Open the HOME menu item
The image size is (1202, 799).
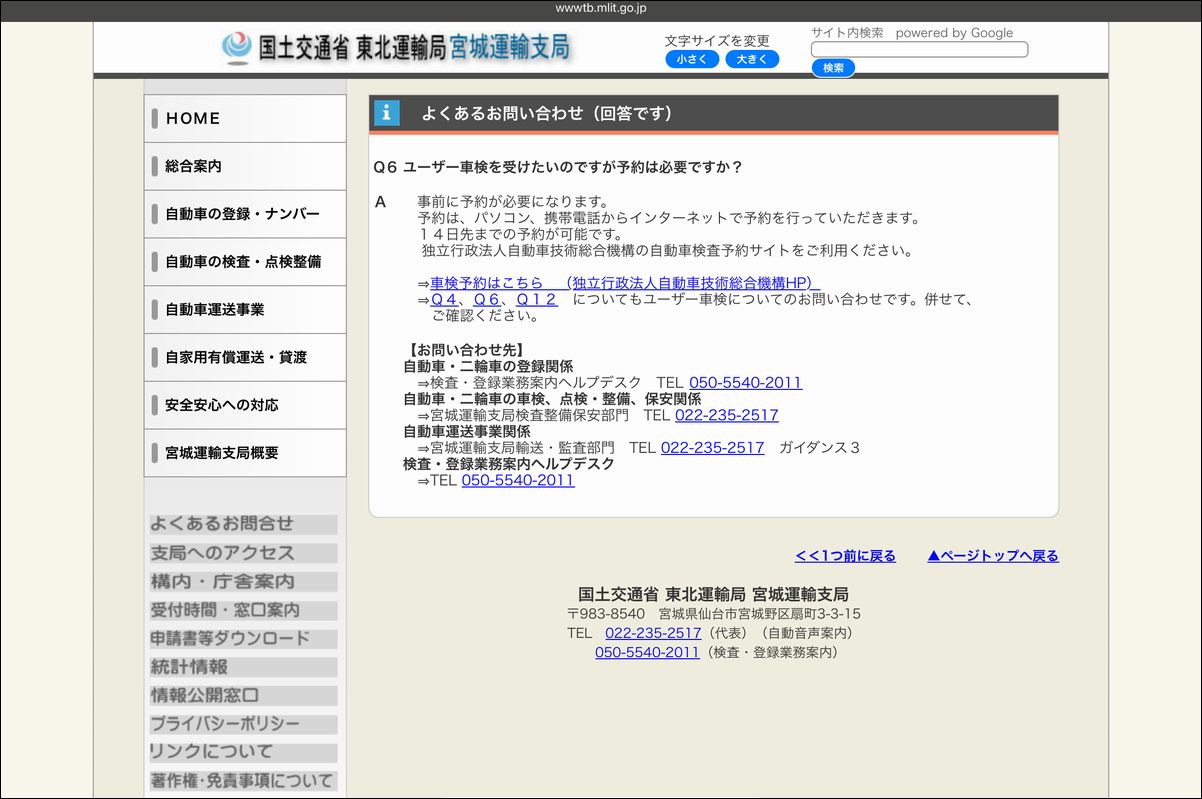(x=245, y=118)
